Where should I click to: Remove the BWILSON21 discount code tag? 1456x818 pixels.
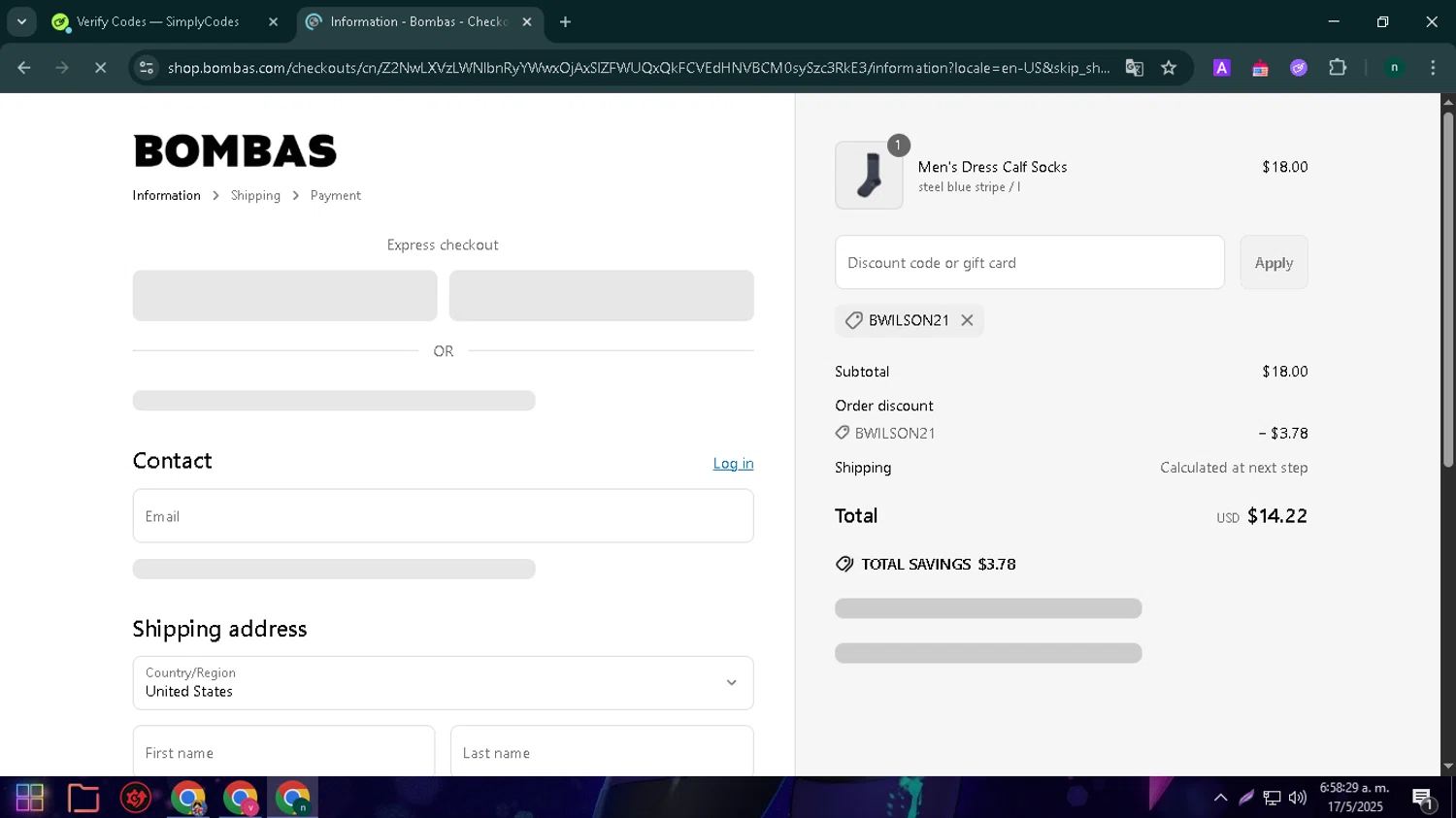pyautogui.click(x=967, y=320)
